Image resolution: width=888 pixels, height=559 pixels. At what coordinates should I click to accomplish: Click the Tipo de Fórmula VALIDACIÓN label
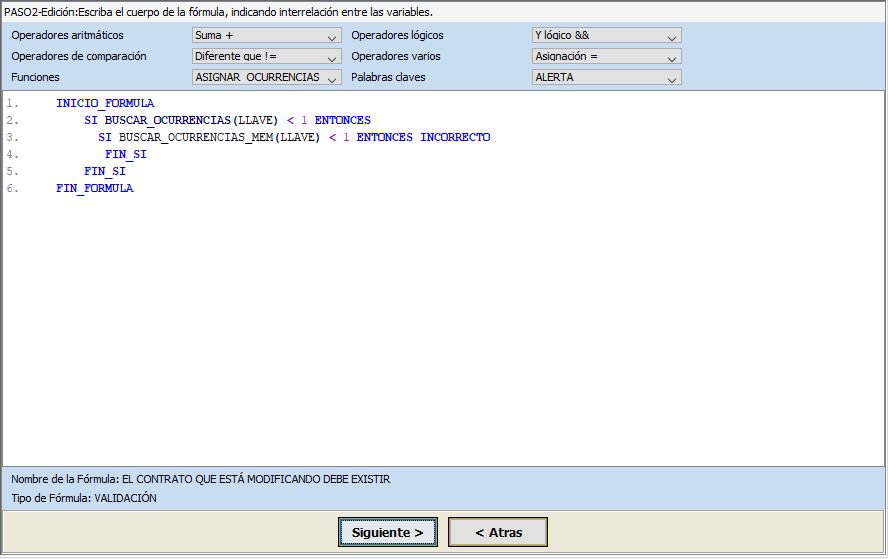coord(84,498)
